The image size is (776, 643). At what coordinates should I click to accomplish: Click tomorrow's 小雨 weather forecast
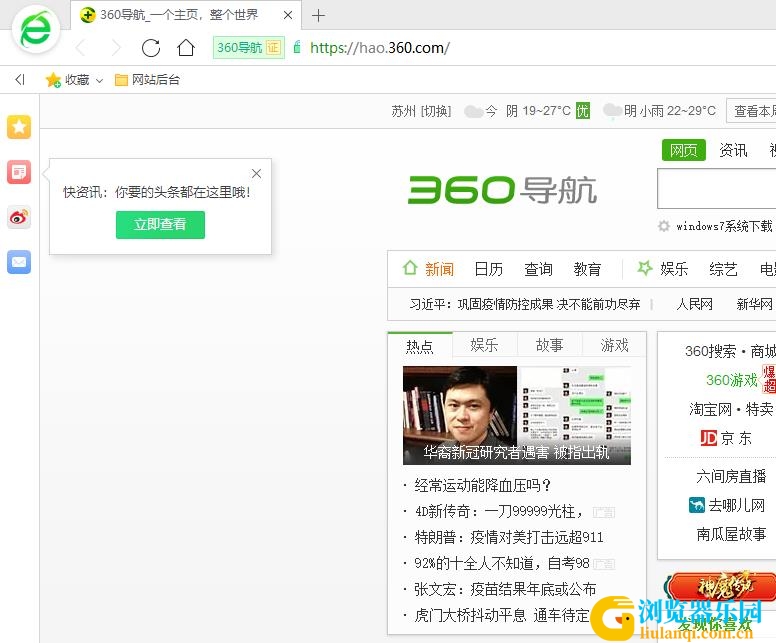point(660,110)
